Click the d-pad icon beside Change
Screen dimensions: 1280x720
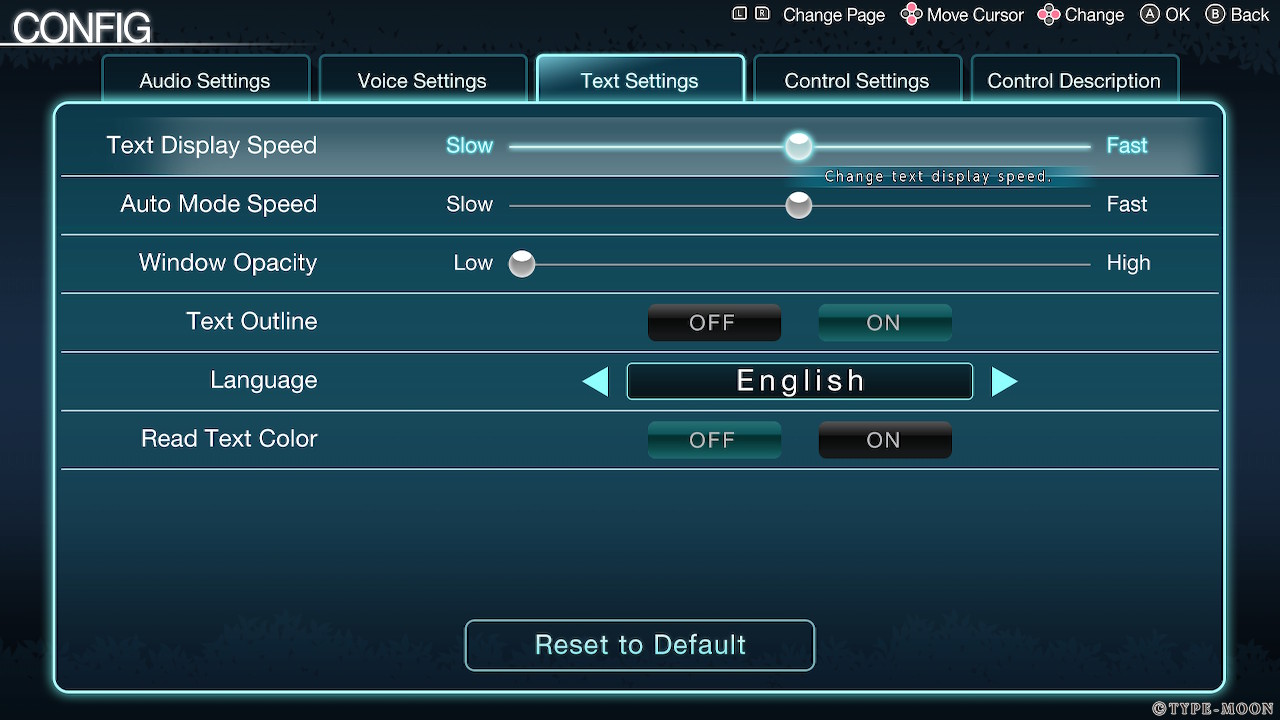1048,14
